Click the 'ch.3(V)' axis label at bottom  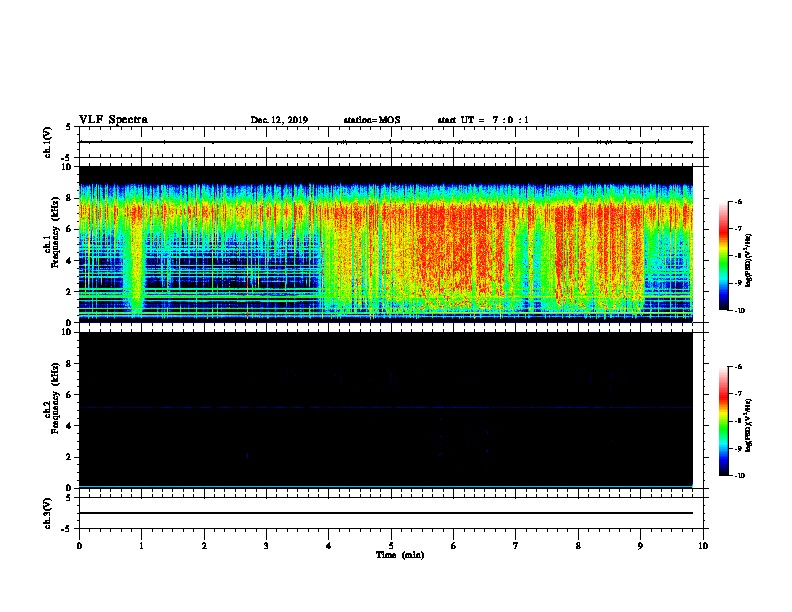pos(48,513)
